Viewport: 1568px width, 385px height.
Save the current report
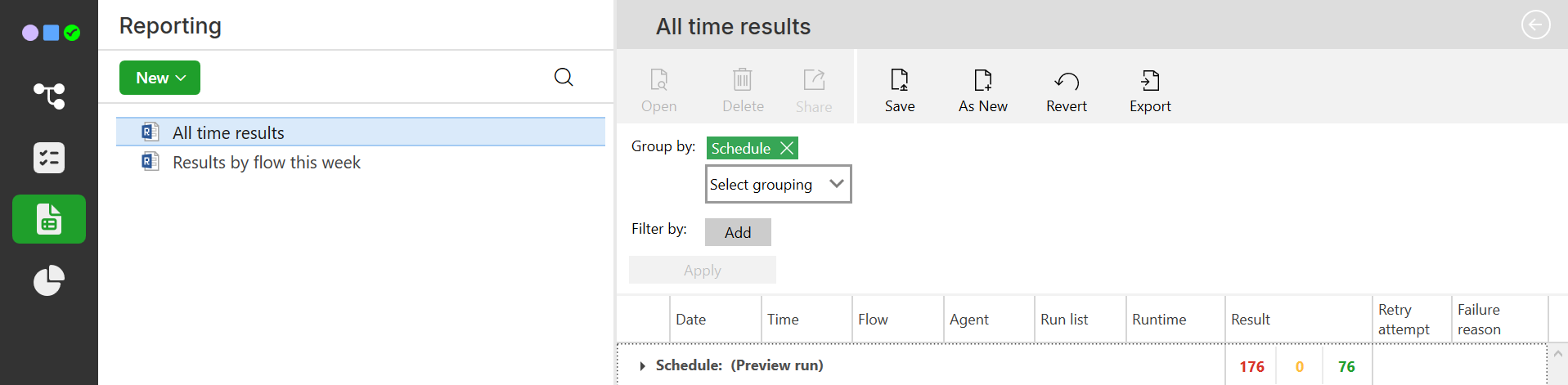click(899, 90)
